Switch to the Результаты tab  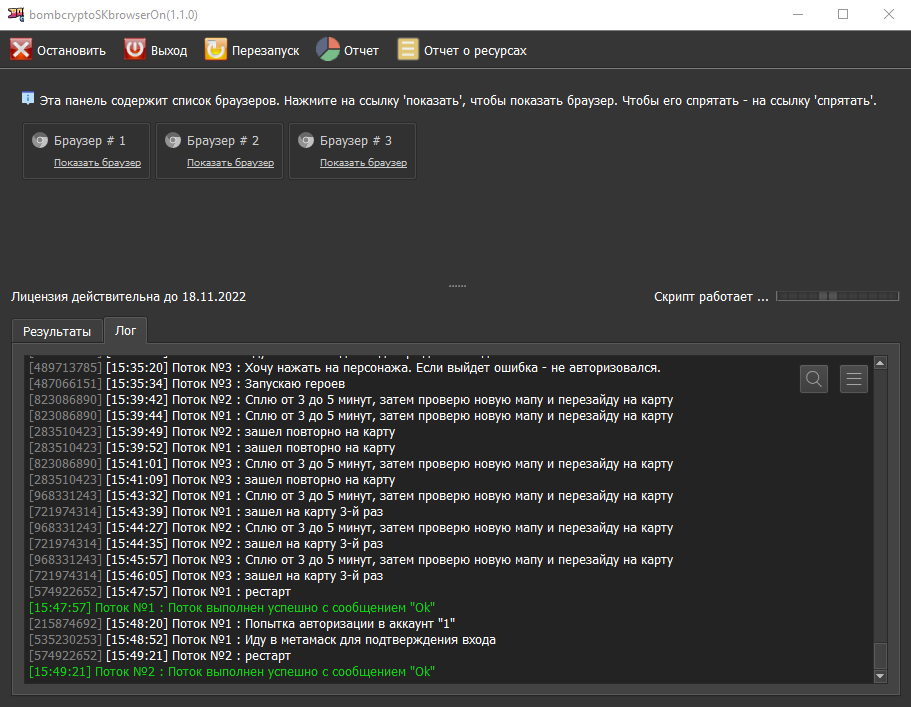pos(57,331)
